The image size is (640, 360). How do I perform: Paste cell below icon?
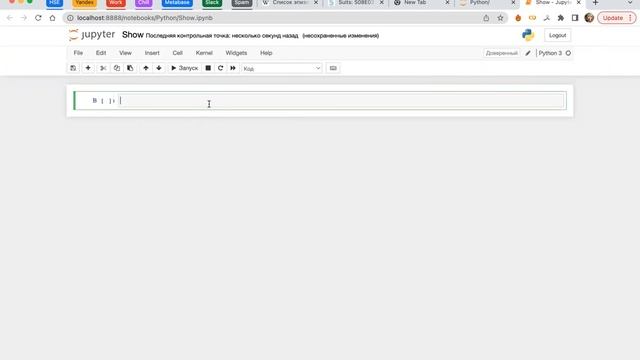point(130,68)
